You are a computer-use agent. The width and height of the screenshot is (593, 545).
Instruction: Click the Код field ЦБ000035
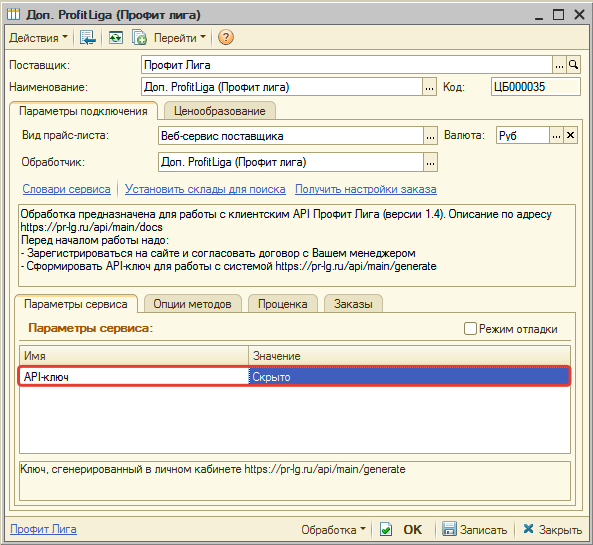(x=536, y=87)
